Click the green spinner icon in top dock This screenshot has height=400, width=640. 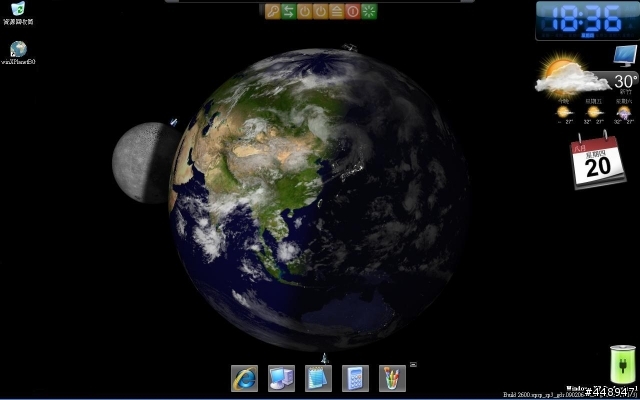[369, 12]
